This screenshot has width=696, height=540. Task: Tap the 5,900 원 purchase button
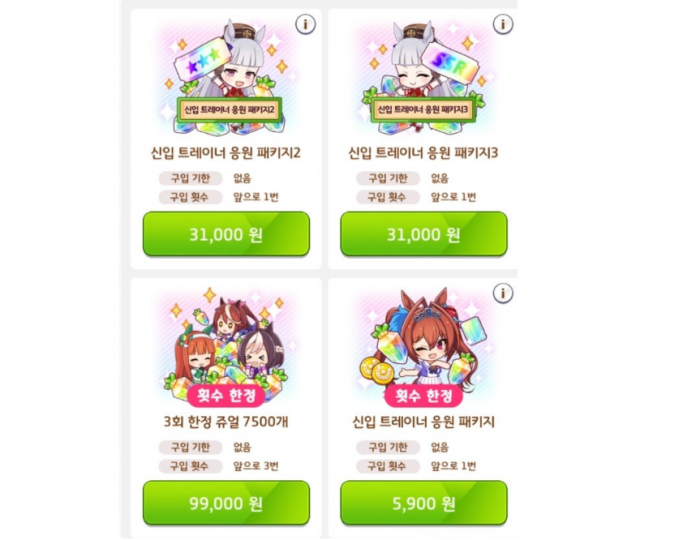pyautogui.click(x=424, y=503)
